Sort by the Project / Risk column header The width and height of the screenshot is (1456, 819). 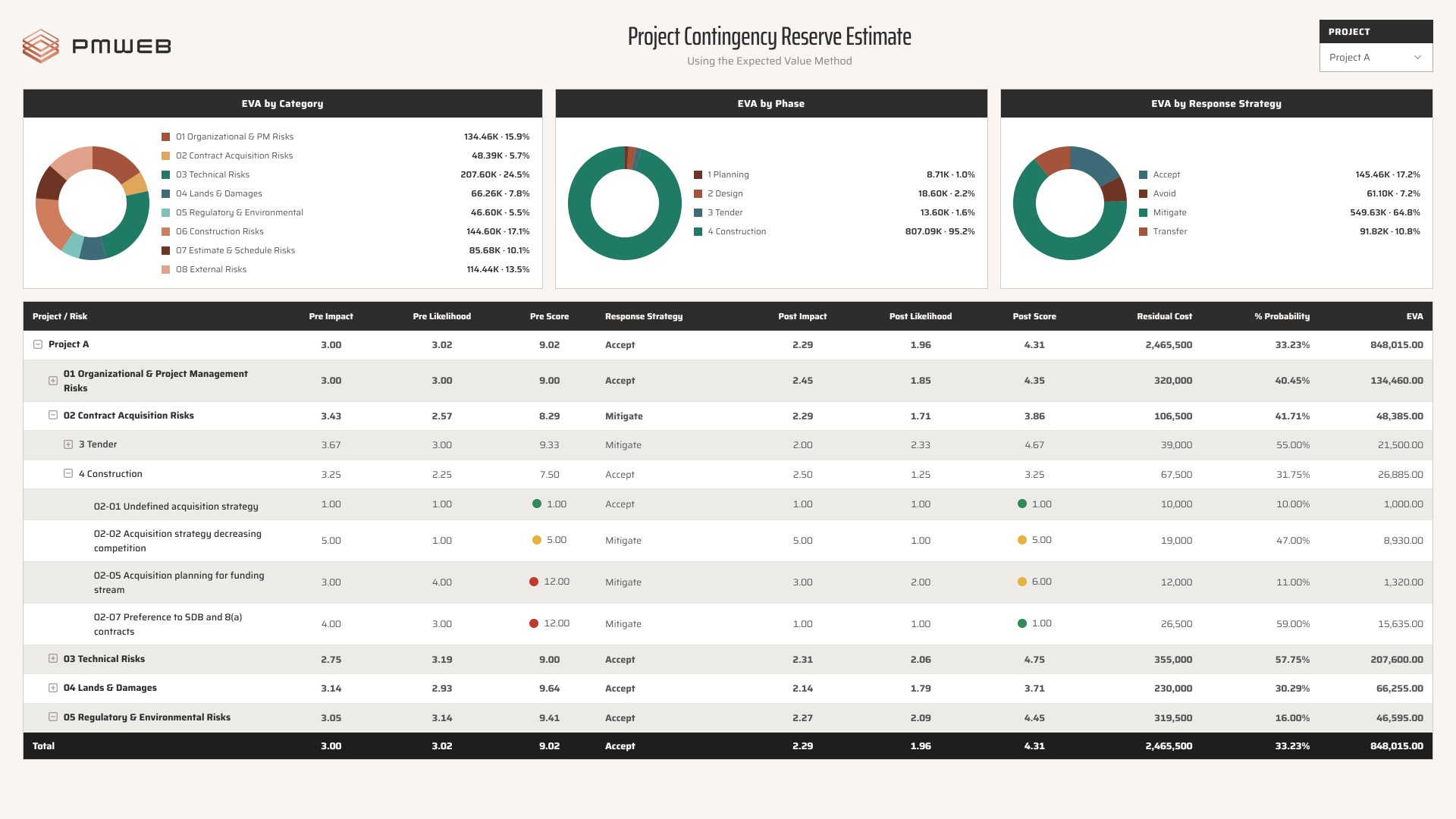click(x=60, y=316)
